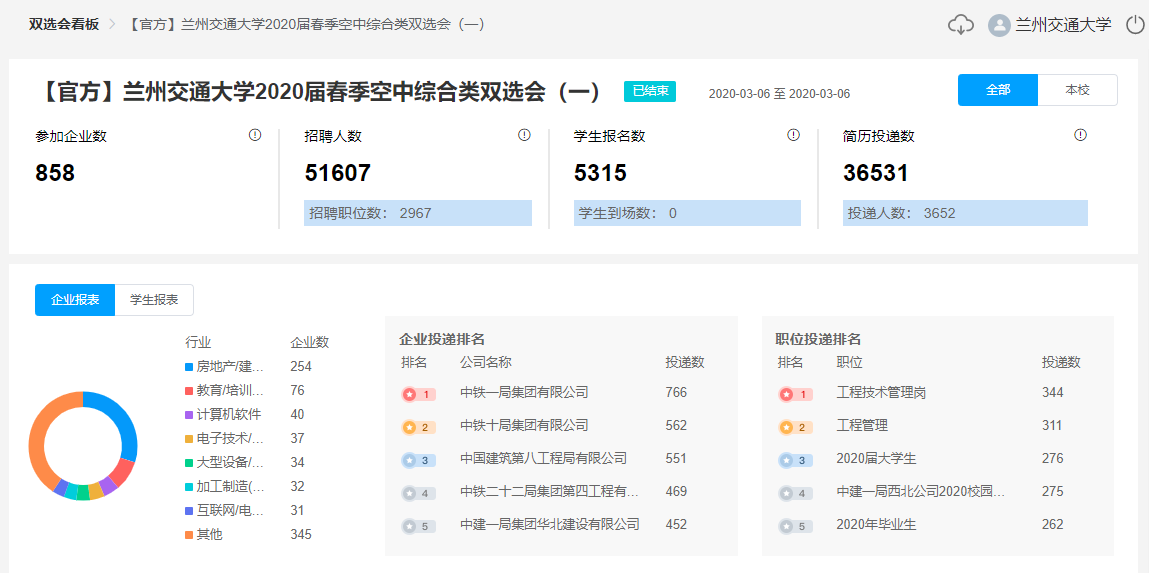
Task: Switch to the 学生报表 tab
Action: [154, 300]
